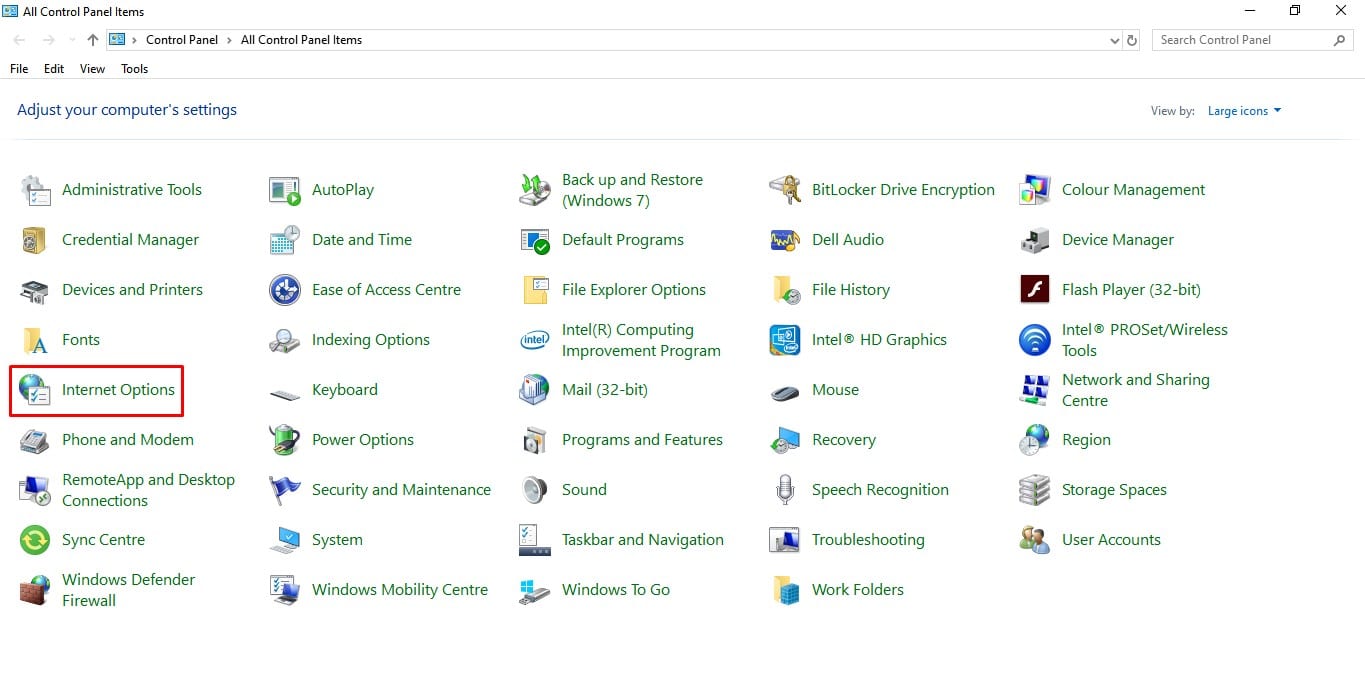Open the Speech Recognition microphone icon

785,490
